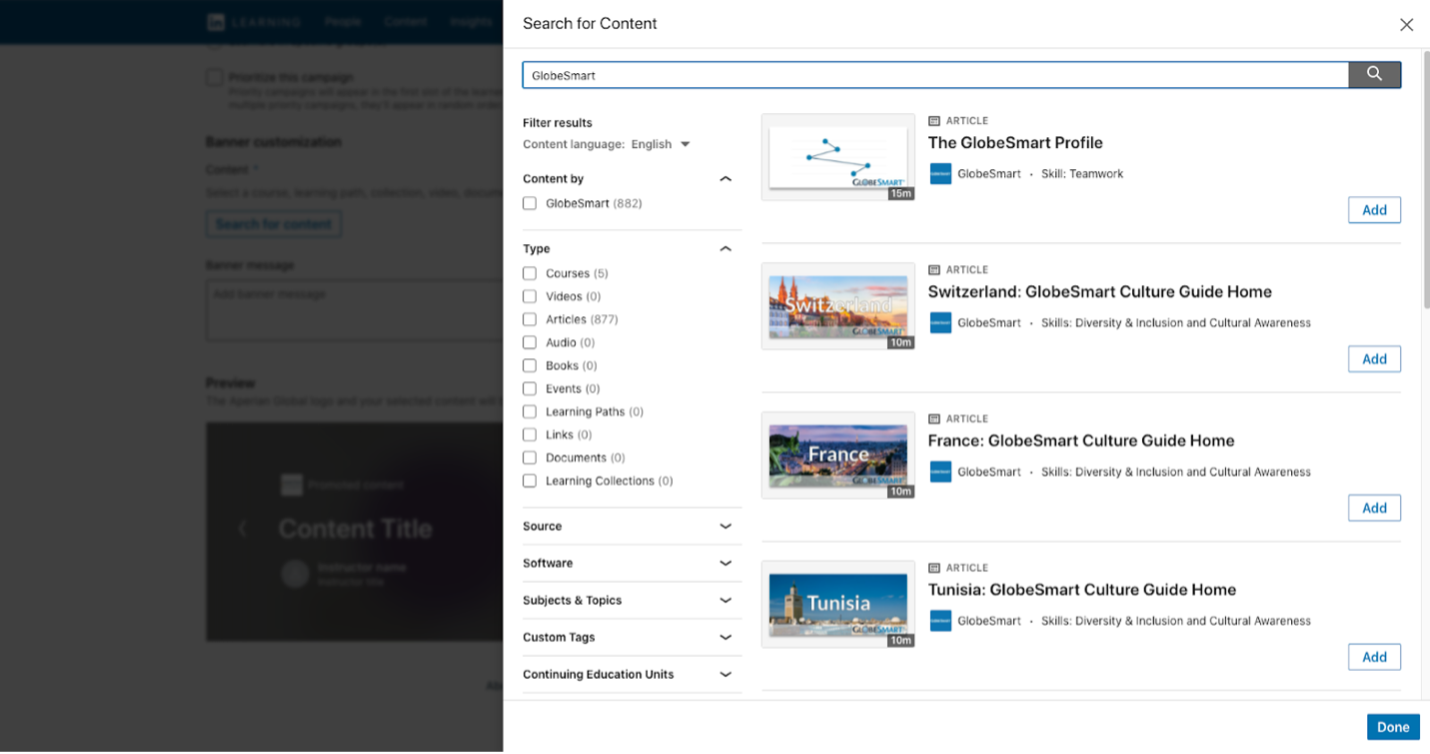Viewport: 1430px width, 754px height.
Task: Click the Banner customization heading in background
Action: pos(273,142)
